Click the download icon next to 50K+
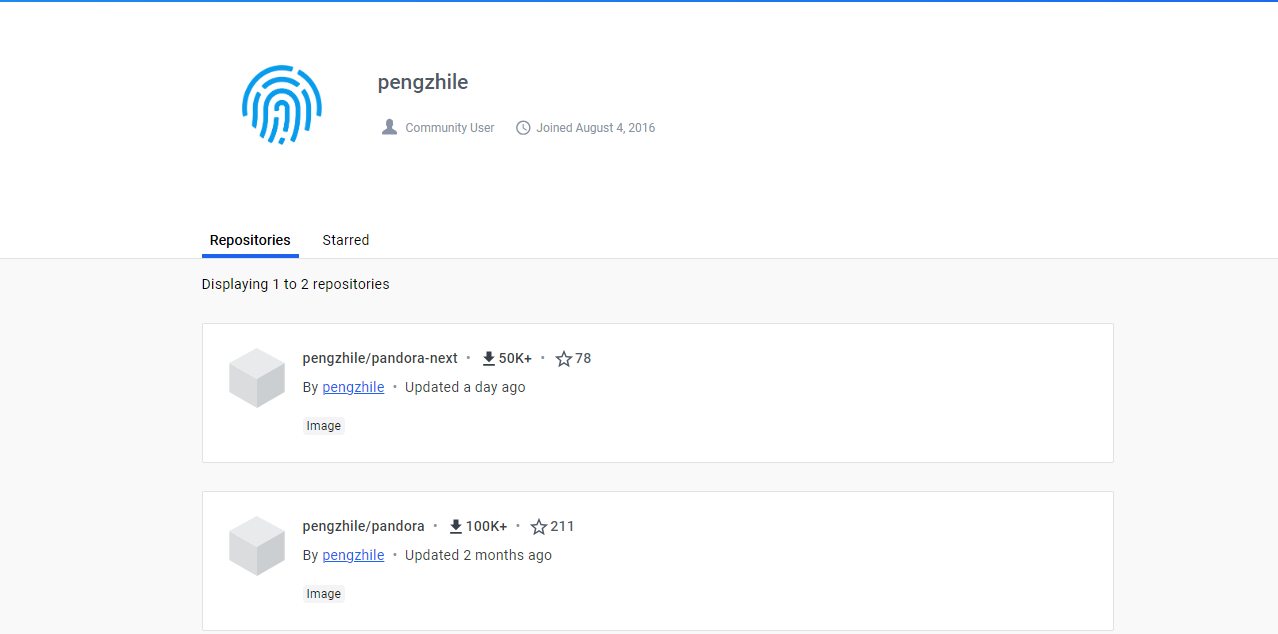Screen dimensions: 1278x634 pyautogui.click(x=489, y=357)
